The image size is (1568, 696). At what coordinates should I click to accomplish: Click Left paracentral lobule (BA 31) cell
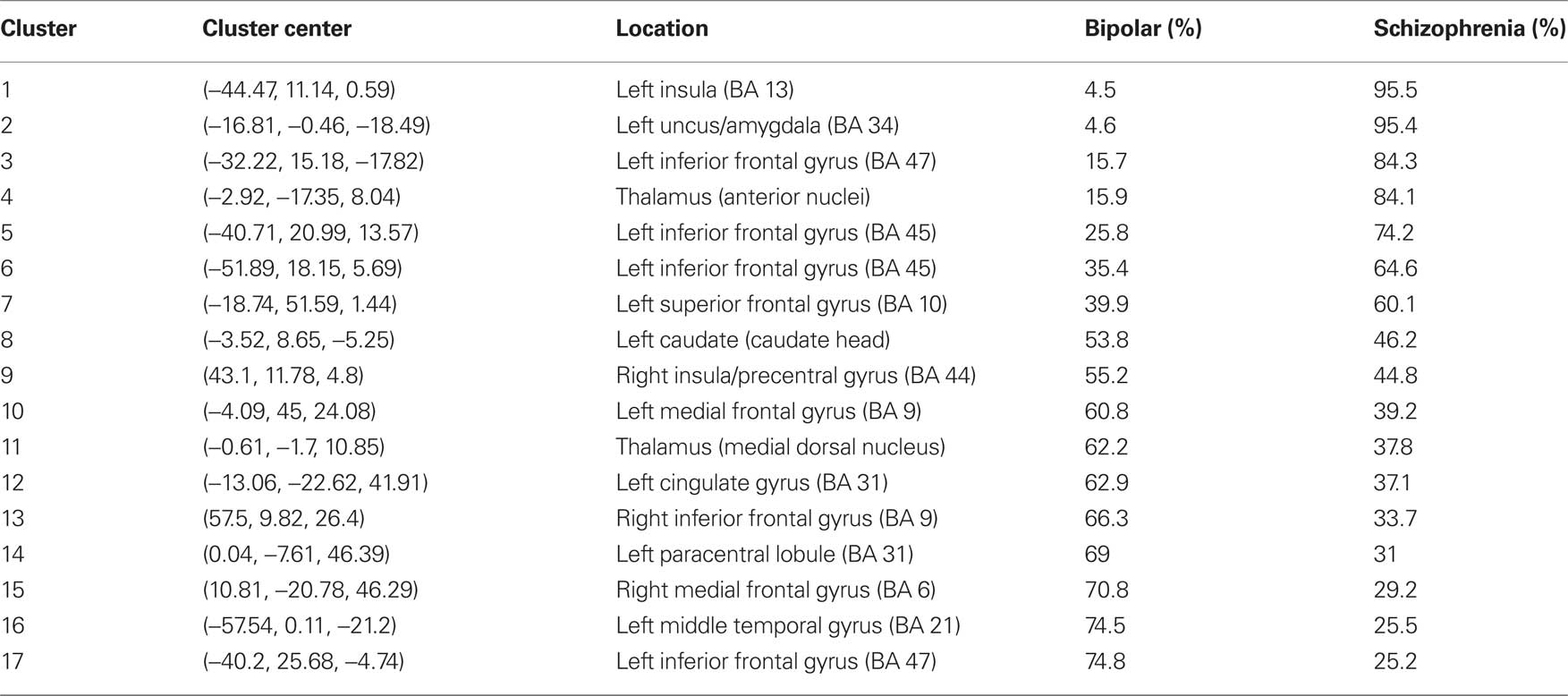click(764, 555)
